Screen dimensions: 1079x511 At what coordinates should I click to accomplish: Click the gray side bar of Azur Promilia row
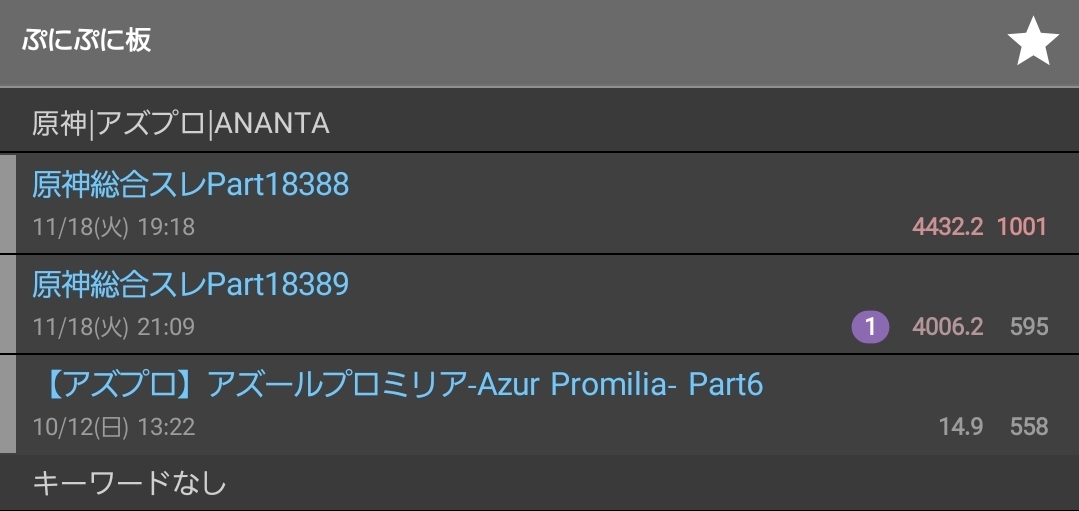click(x=8, y=404)
